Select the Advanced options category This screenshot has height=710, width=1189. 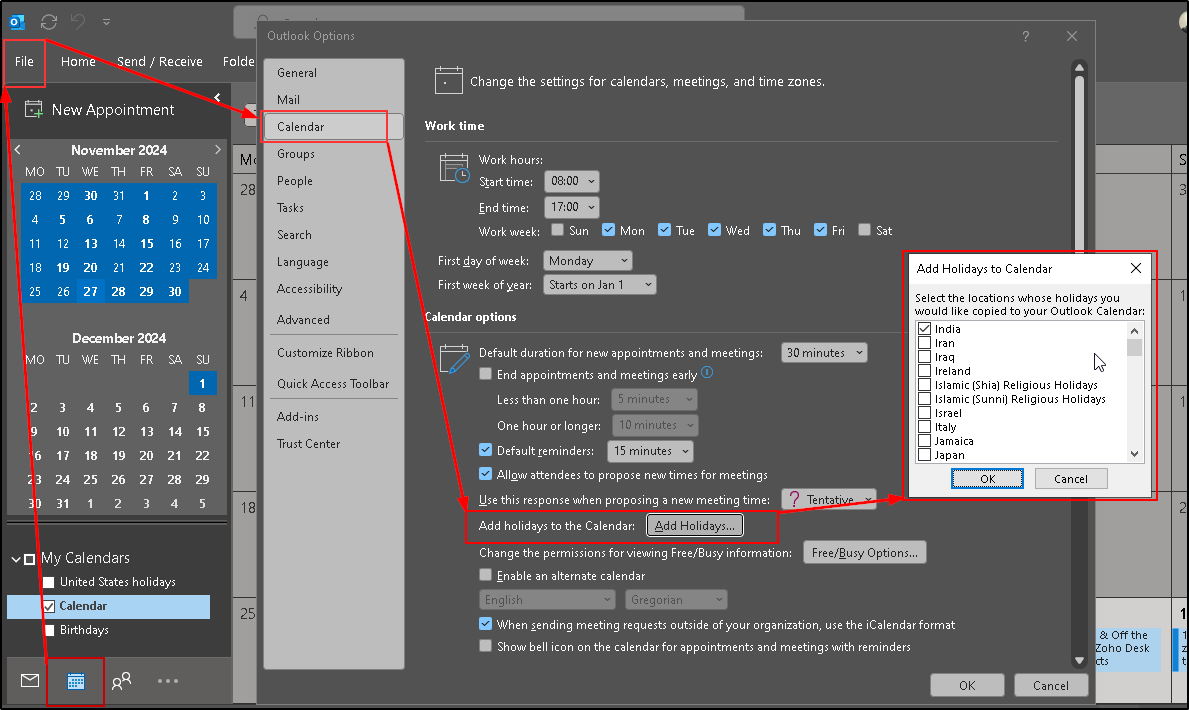[x=303, y=320]
